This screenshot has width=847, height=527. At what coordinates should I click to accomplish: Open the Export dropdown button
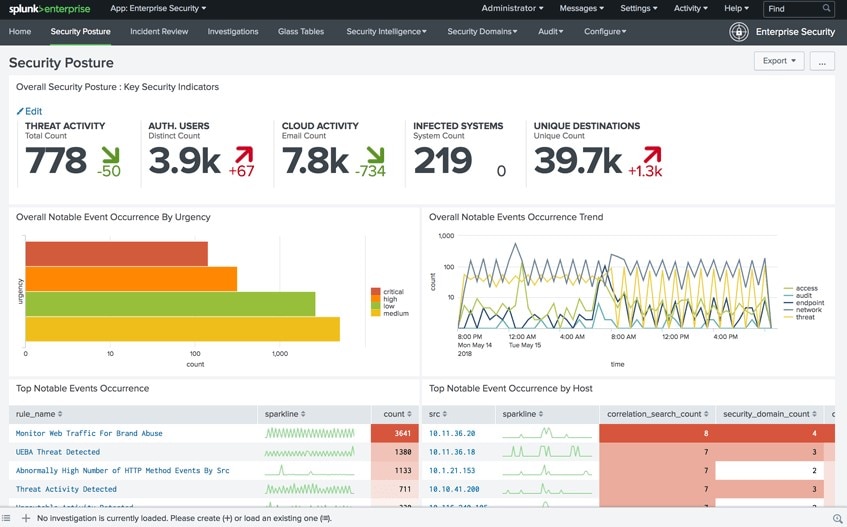point(779,61)
